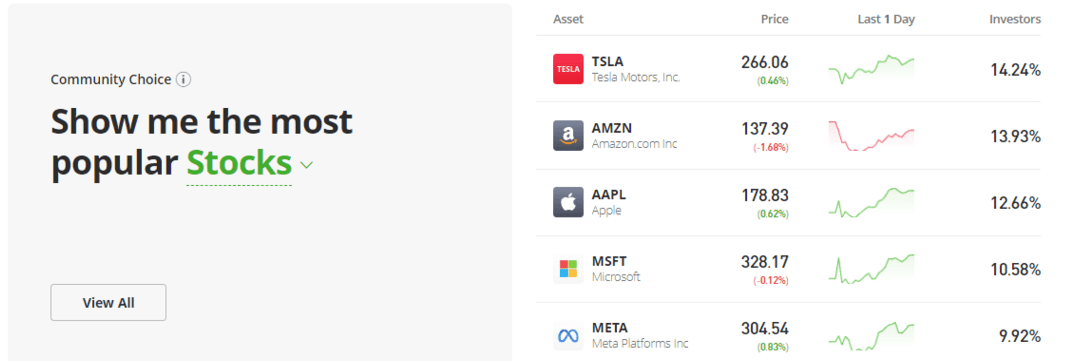Open the AAPL ticker link
This screenshot has height=361, width=1084.
609,194
